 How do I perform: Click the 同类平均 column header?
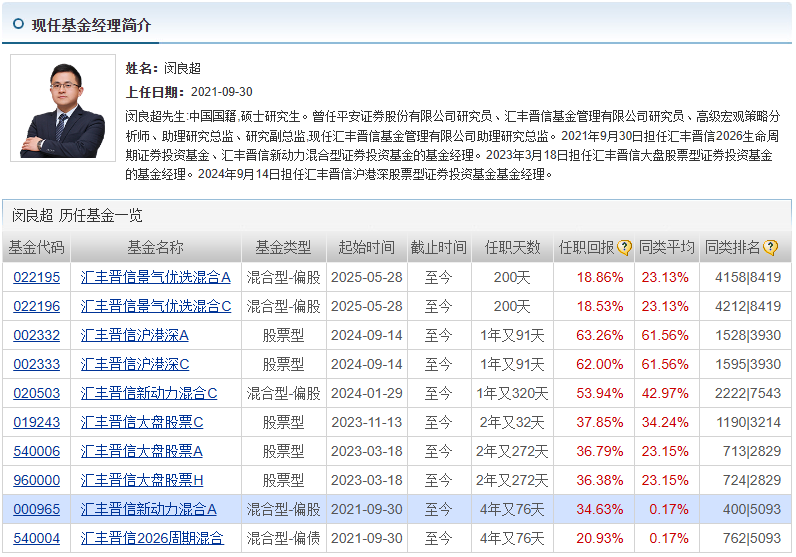tap(667, 247)
